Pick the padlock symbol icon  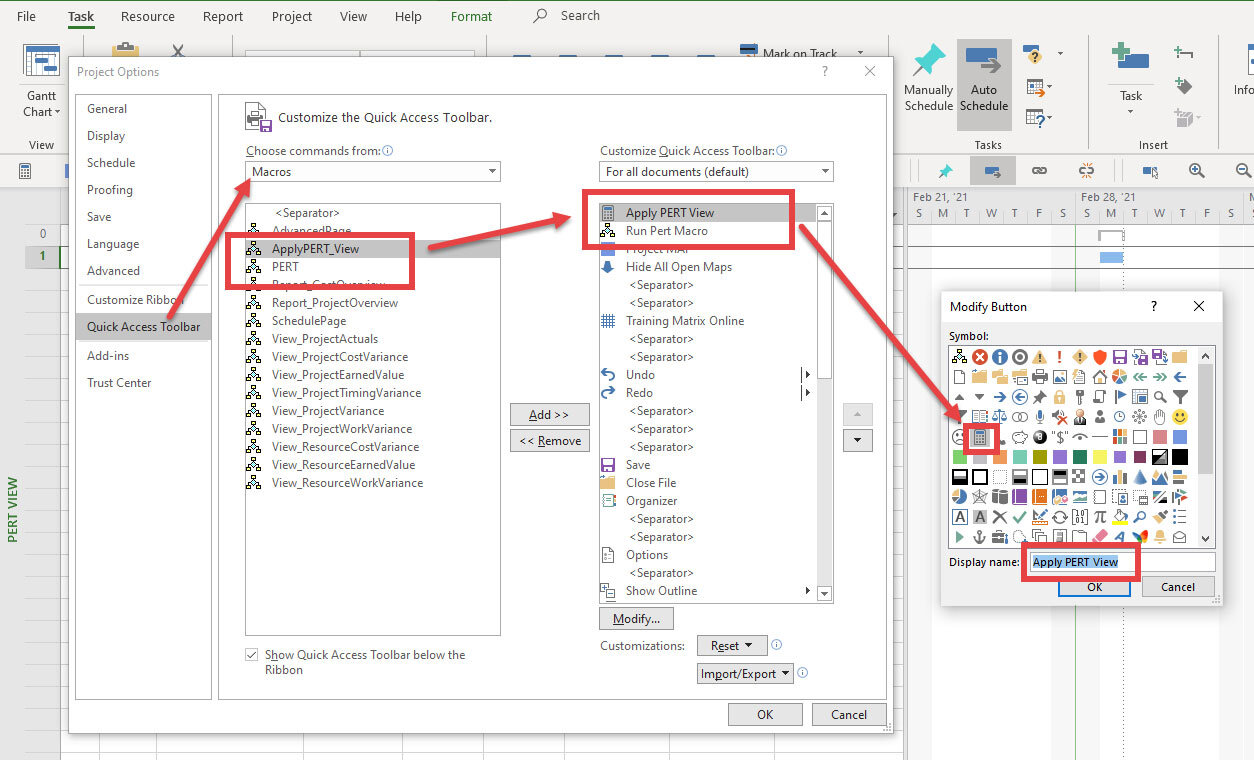[x=1060, y=397]
